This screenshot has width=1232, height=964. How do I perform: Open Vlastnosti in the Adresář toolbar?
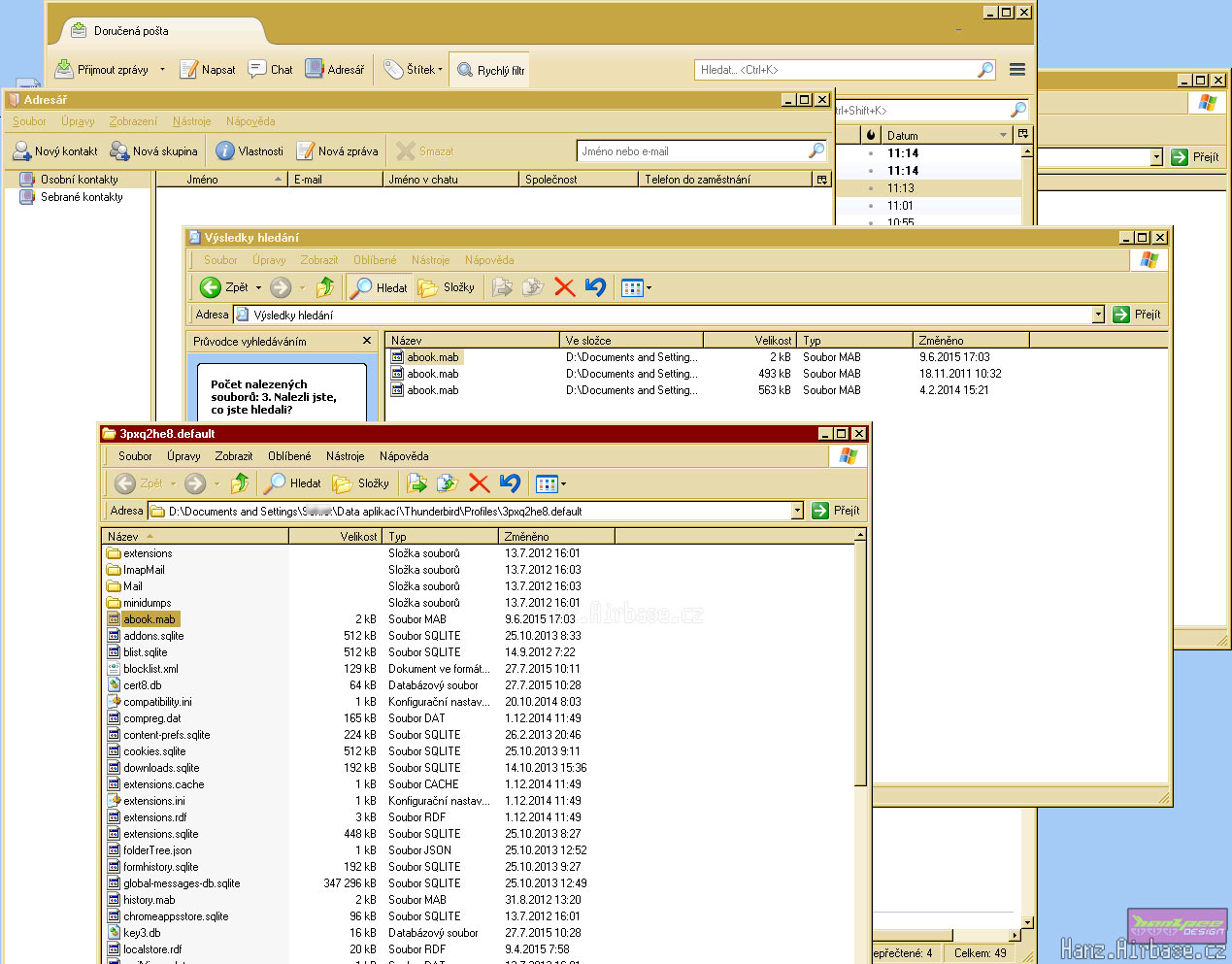pyautogui.click(x=250, y=151)
